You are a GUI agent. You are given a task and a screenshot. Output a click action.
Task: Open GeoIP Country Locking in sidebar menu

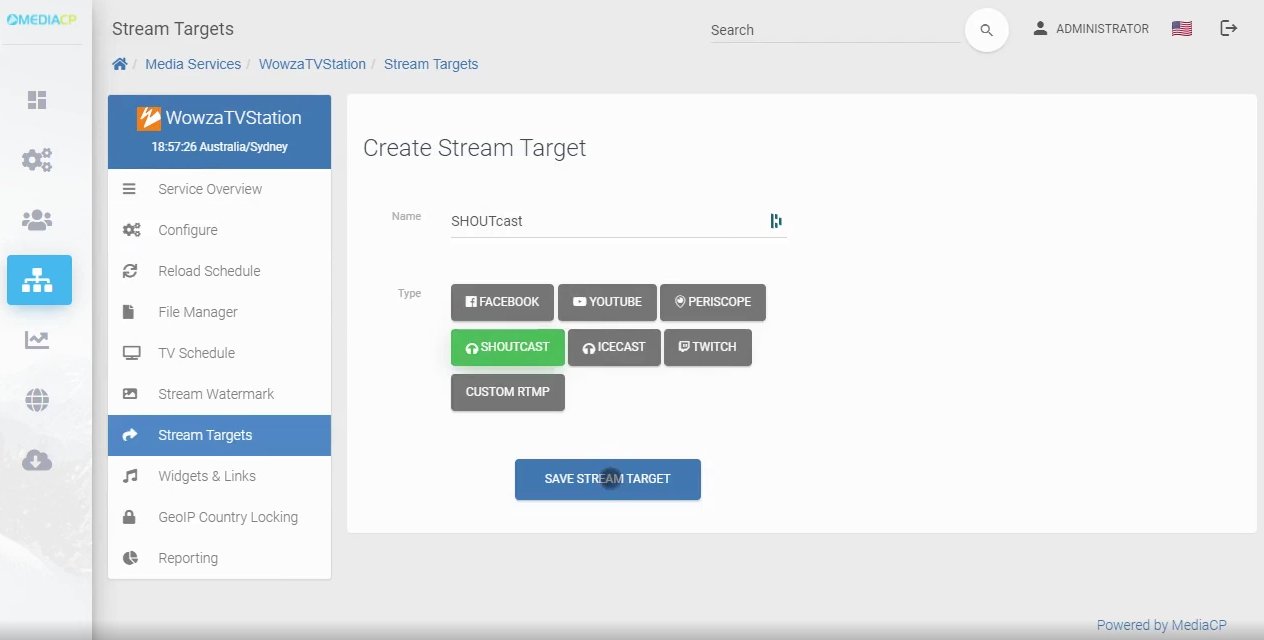(219, 517)
